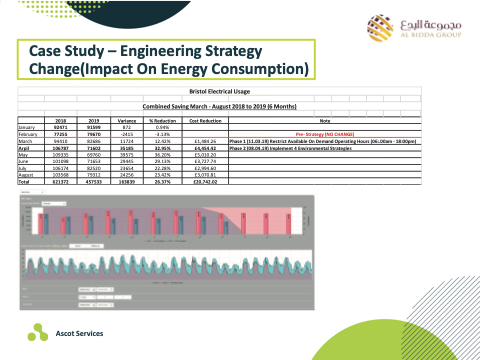Click the Ascot Services footer text

(79, 333)
